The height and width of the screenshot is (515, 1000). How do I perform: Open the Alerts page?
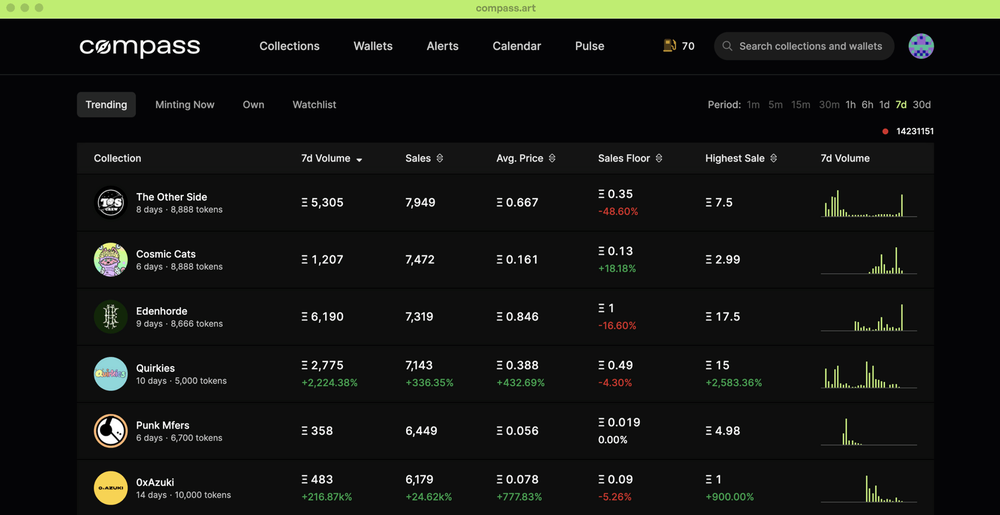[x=443, y=46]
